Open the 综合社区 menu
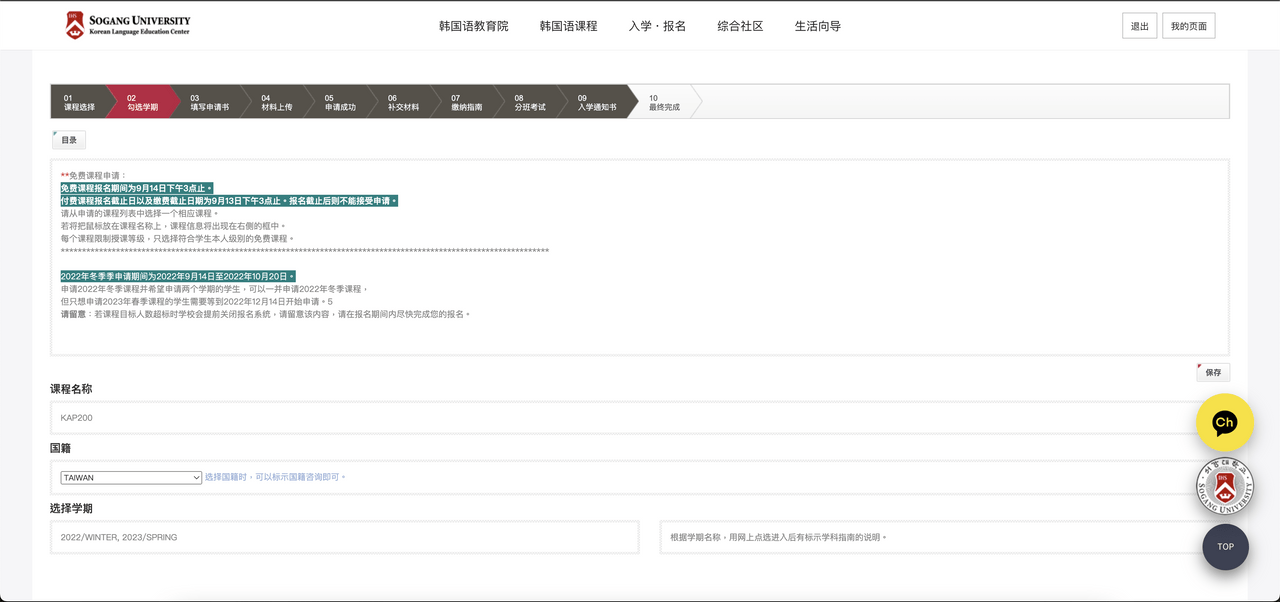 tap(740, 26)
